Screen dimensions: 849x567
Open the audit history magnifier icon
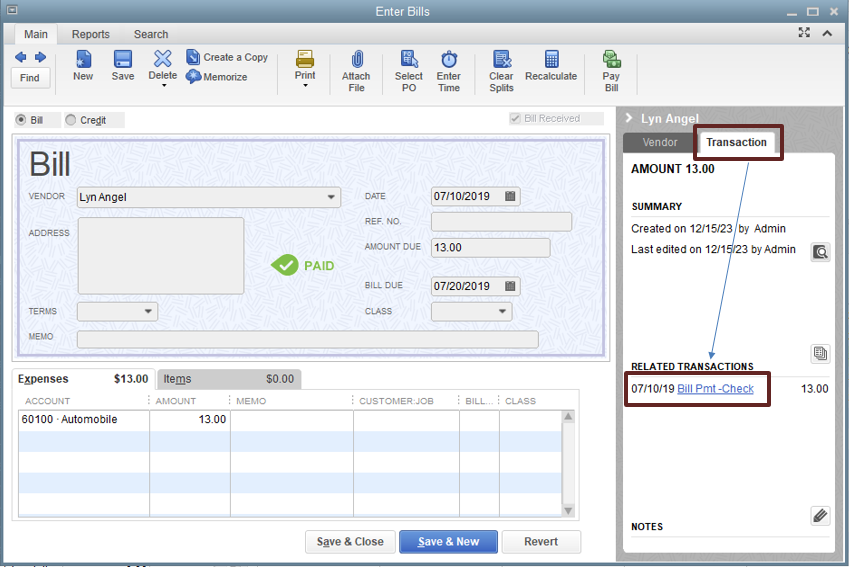(820, 252)
